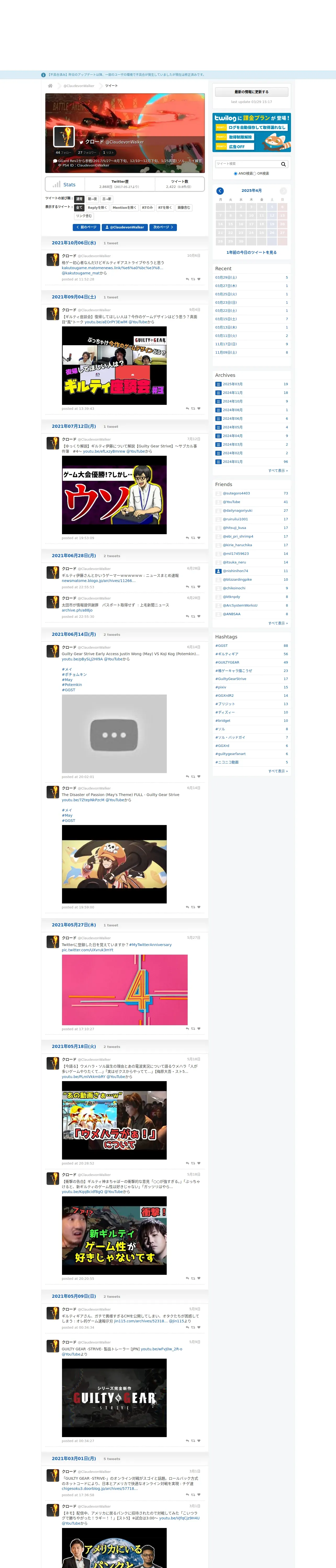Open hashtag #GGST in sidebar

click(221, 646)
